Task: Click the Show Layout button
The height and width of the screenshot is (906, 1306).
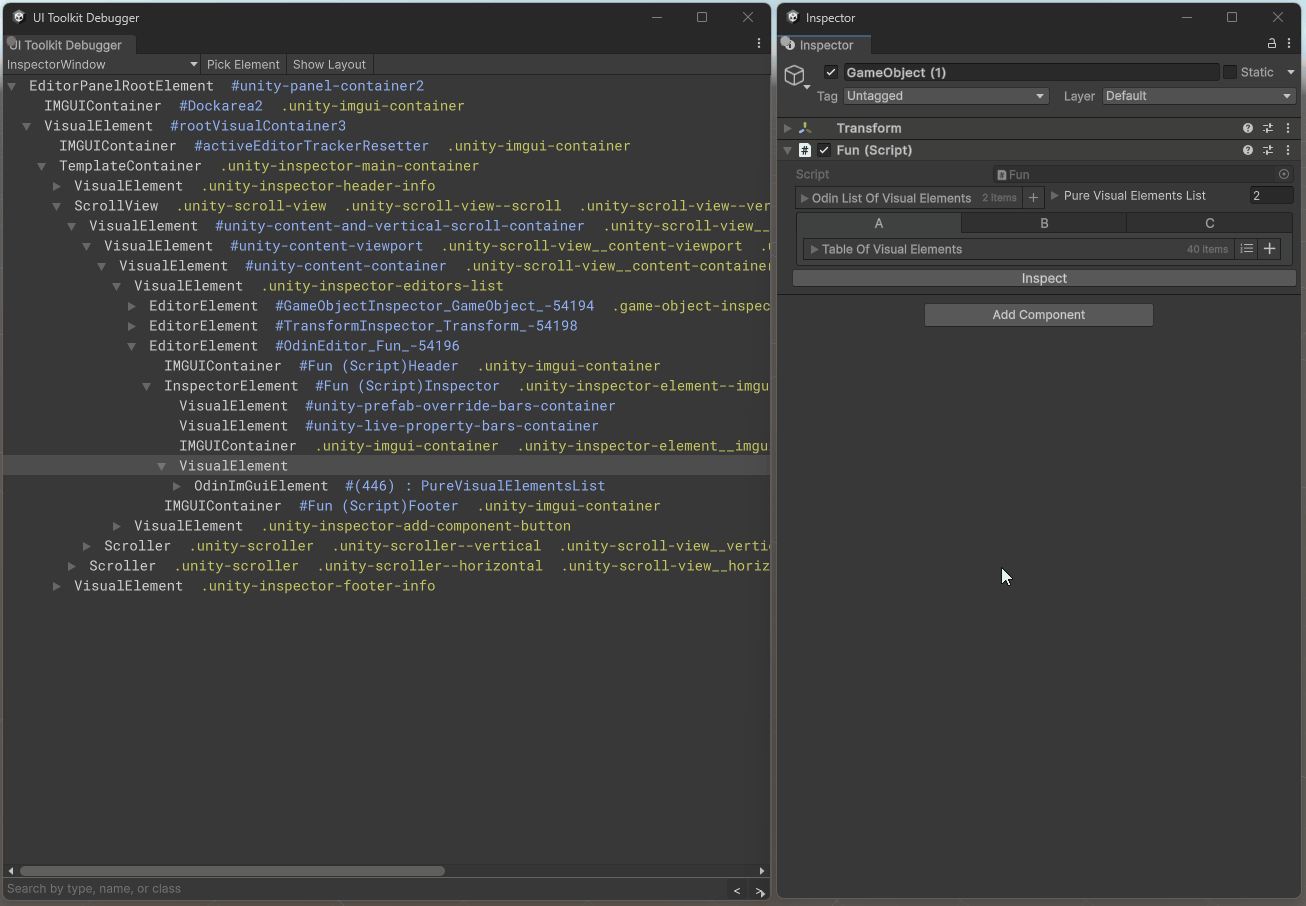Action: coord(329,64)
